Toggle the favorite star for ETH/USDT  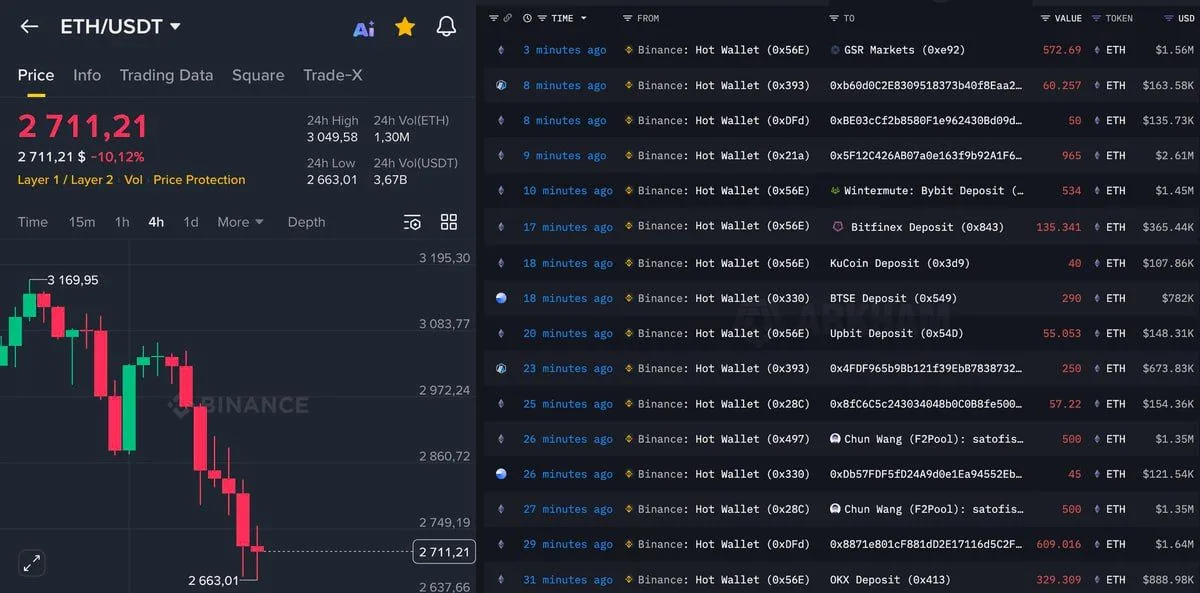[x=405, y=27]
